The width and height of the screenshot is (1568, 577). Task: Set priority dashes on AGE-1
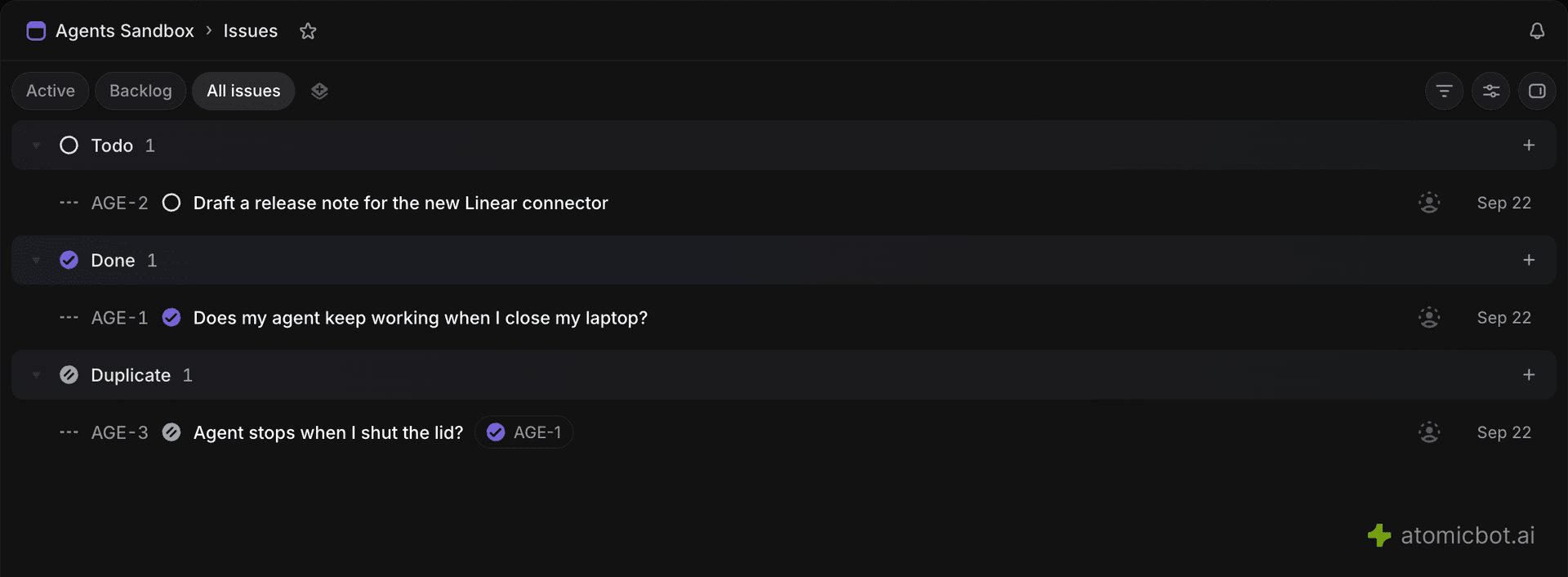click(69, 318)
